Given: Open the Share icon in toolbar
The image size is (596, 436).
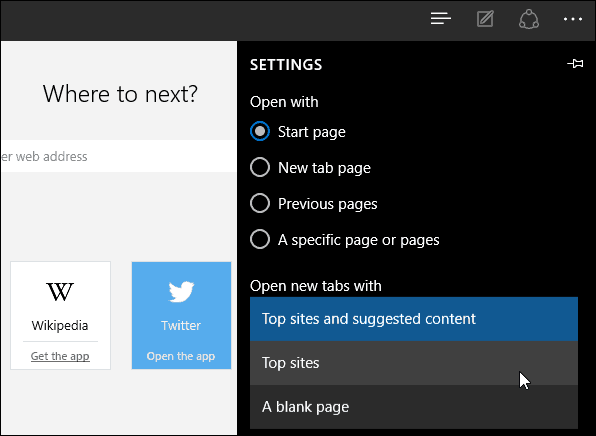Looking at the screenshot, I should pos(529,19).
